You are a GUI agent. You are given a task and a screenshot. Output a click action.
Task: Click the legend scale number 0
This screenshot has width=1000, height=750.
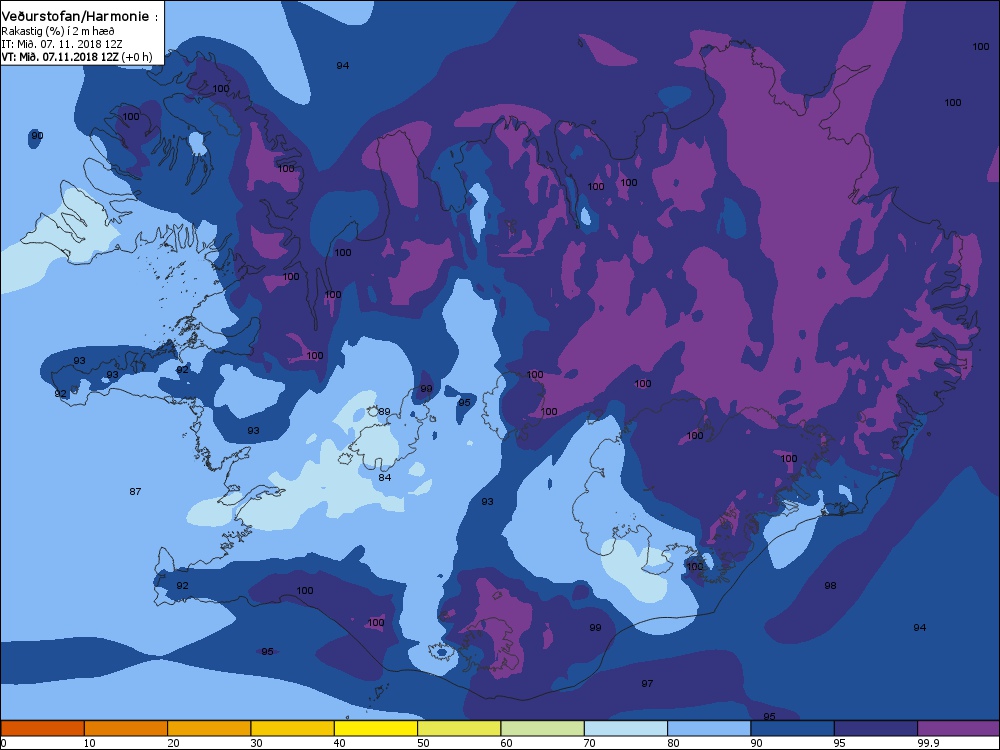[4, 743]
